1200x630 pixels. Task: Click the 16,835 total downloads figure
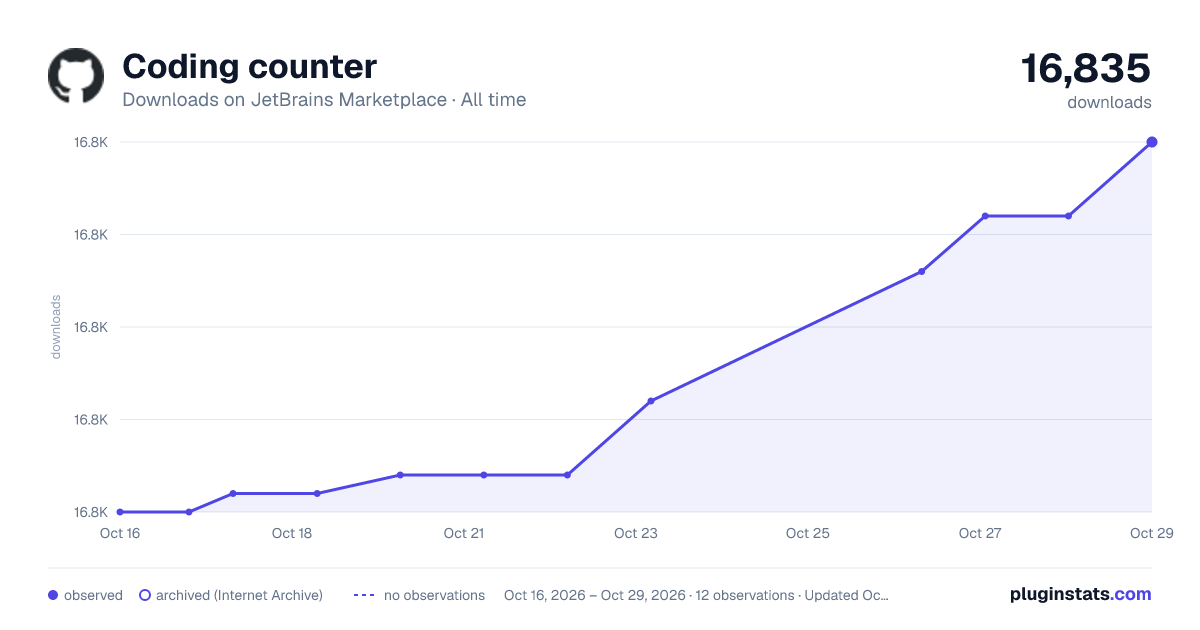tap(1086, 68)
